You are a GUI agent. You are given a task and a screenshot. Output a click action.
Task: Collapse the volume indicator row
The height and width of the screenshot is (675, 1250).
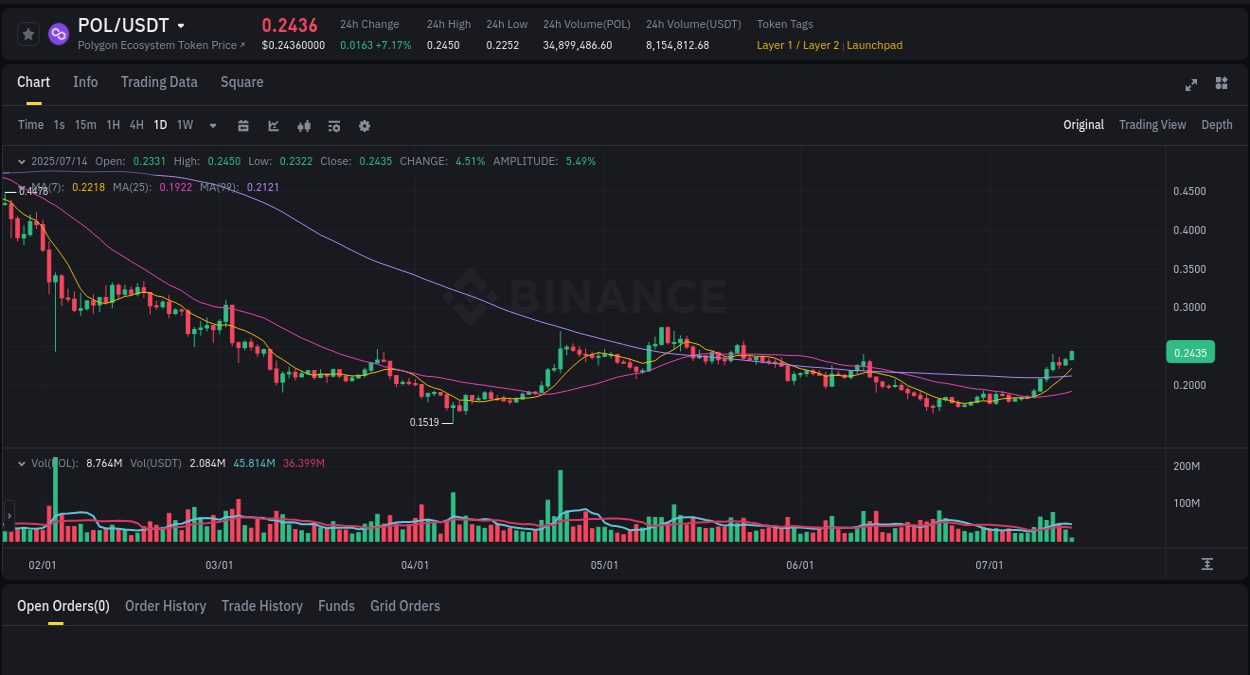pos(20,463)
